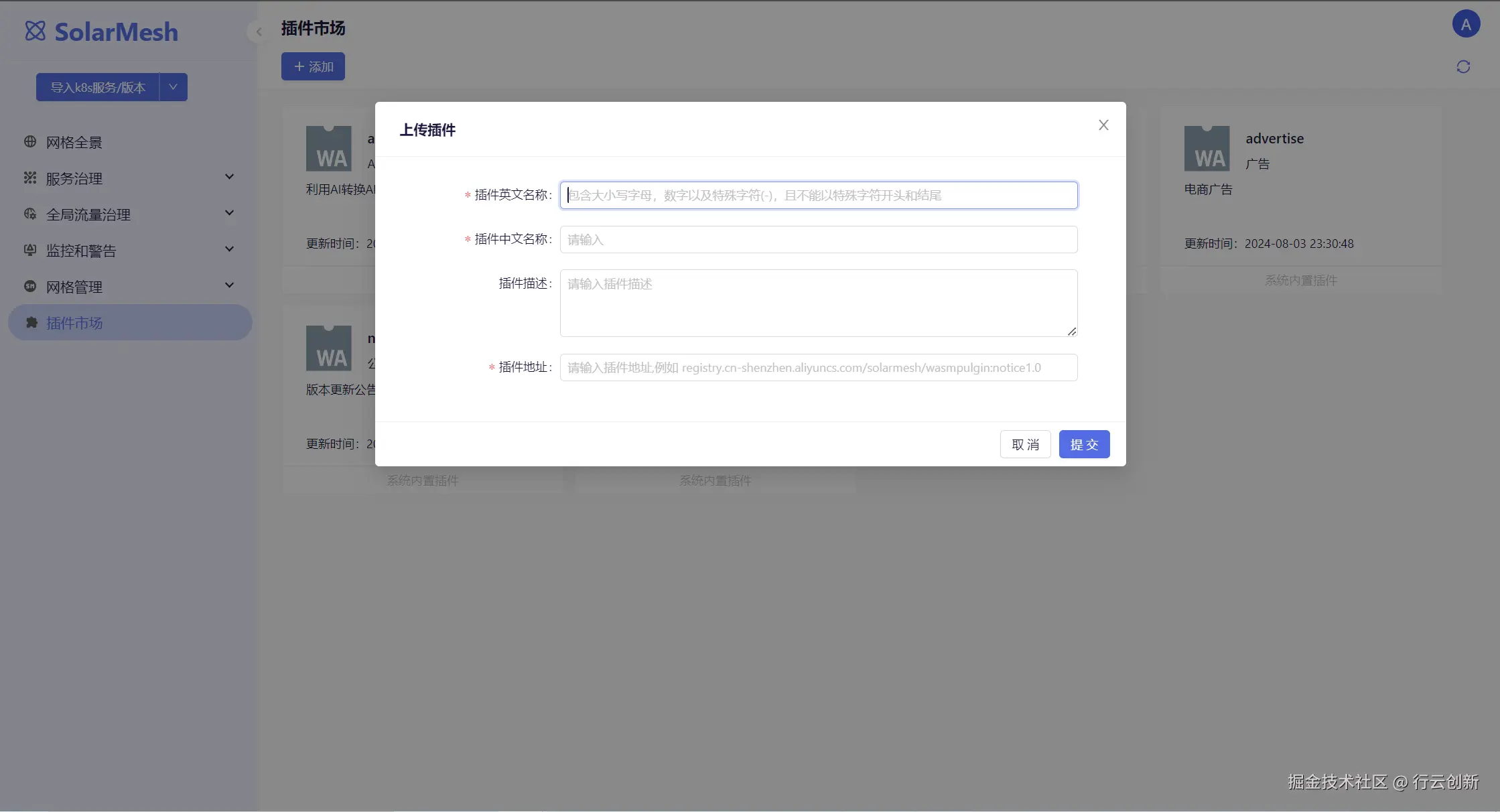Click the puzzle icon beside 插件市场
Screen dimensions: 1500x812
(31, 323)
